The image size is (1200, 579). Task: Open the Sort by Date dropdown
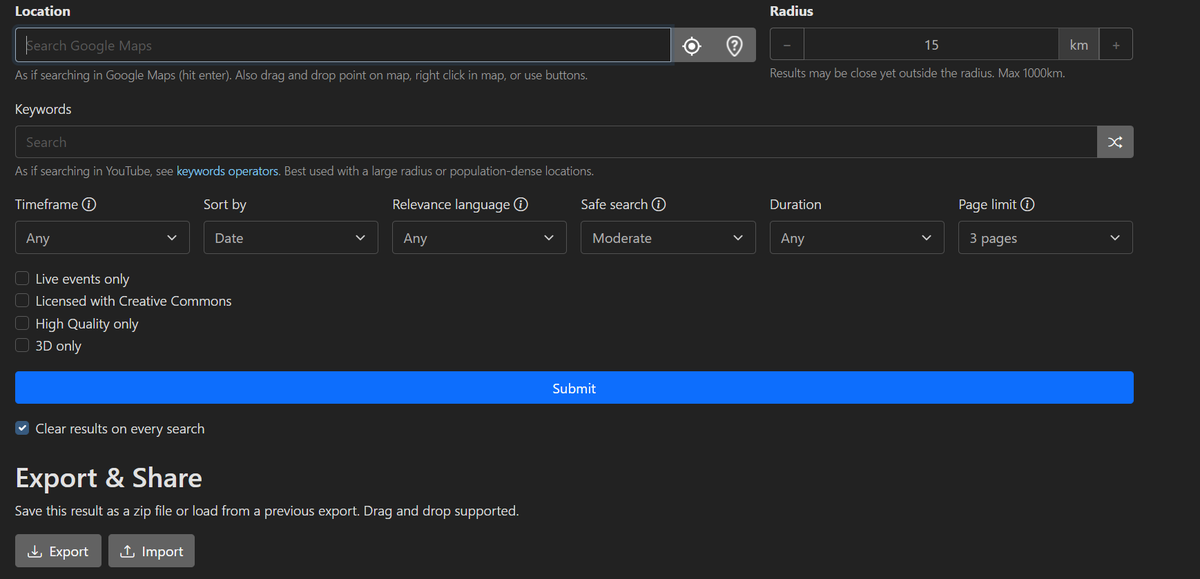click(291, 238)
